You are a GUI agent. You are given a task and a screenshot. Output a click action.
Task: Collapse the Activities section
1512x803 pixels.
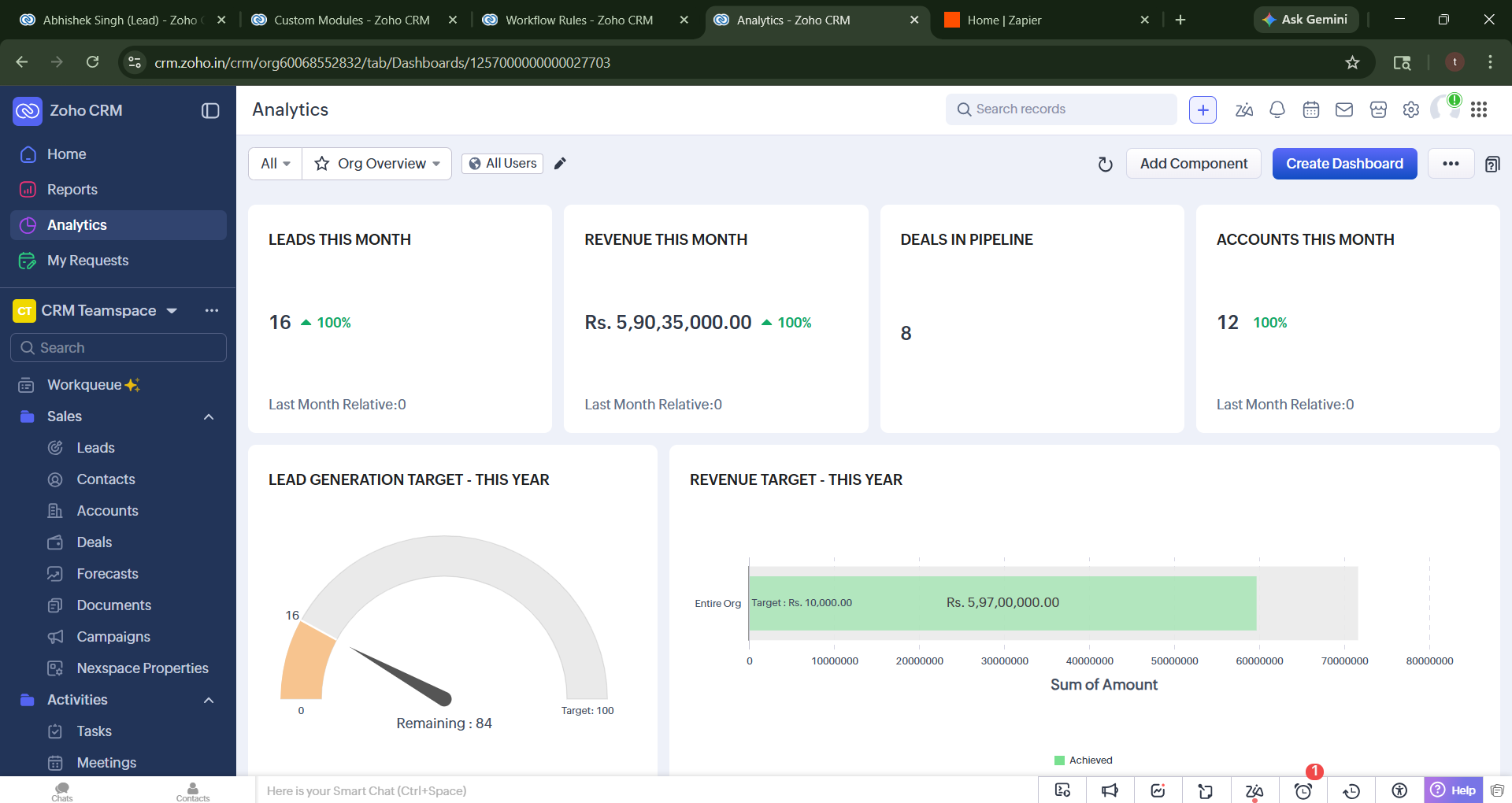pos(209,700)
